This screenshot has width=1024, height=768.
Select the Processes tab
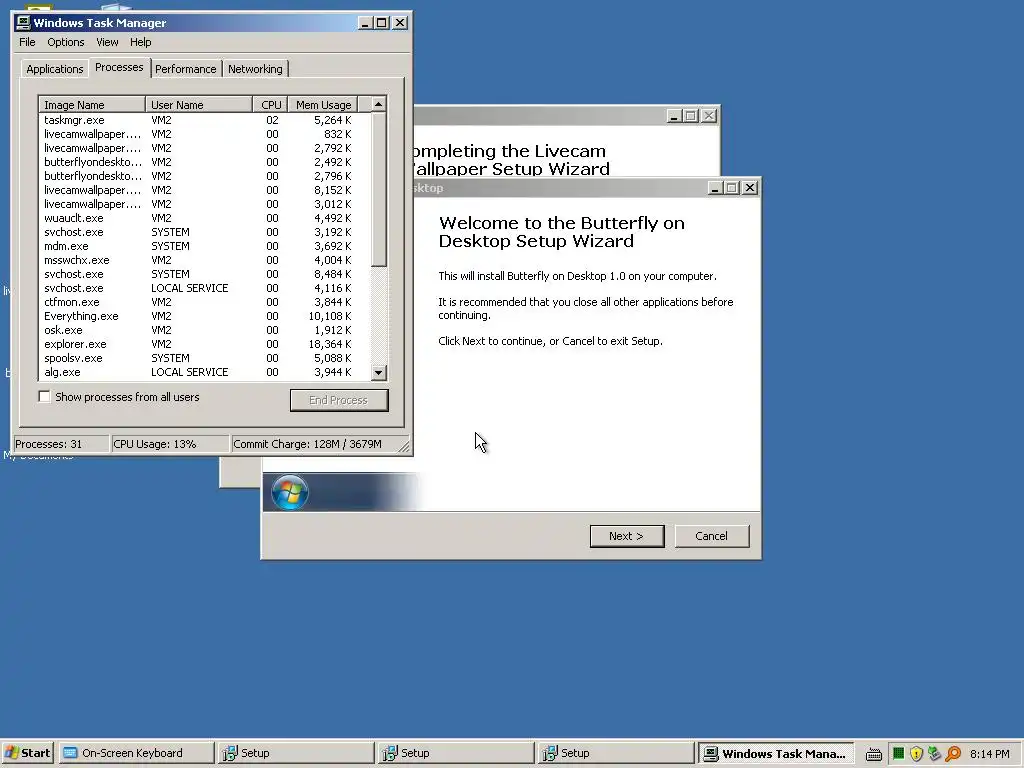(x=119, y=67)
